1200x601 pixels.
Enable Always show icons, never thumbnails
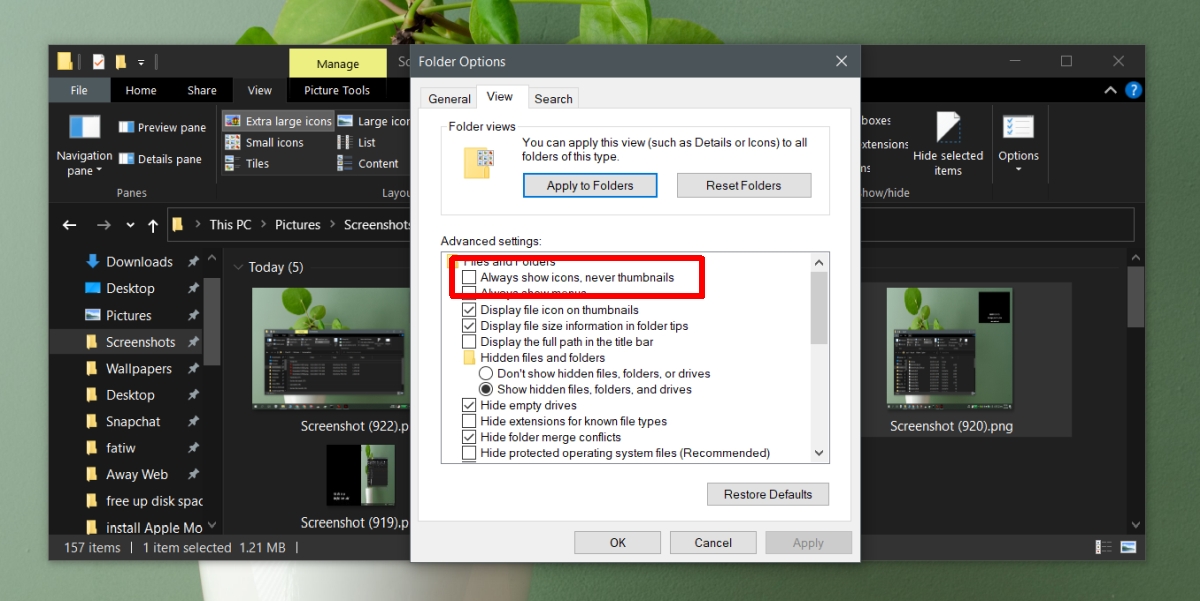coord(469,277)
